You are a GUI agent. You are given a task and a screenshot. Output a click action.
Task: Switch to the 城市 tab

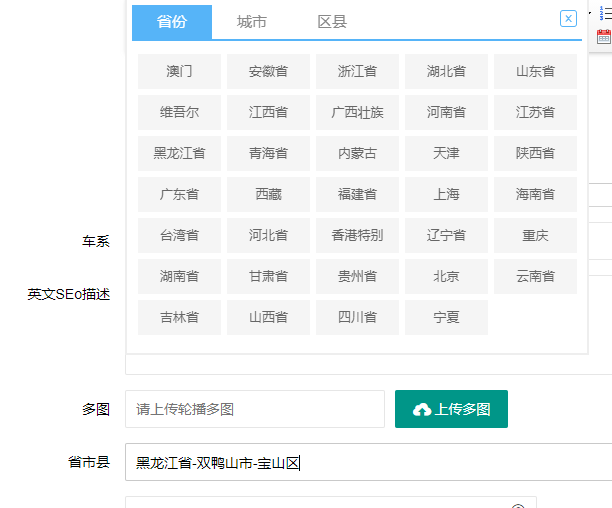(x=252, y=22)
